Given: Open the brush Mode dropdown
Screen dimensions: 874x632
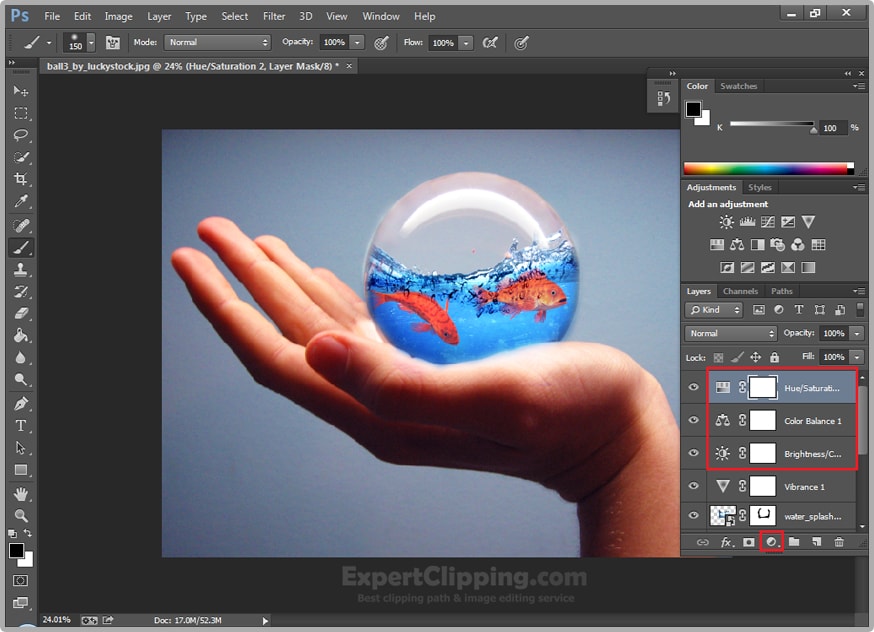Looking at the screenshot, I should (217, 43).
